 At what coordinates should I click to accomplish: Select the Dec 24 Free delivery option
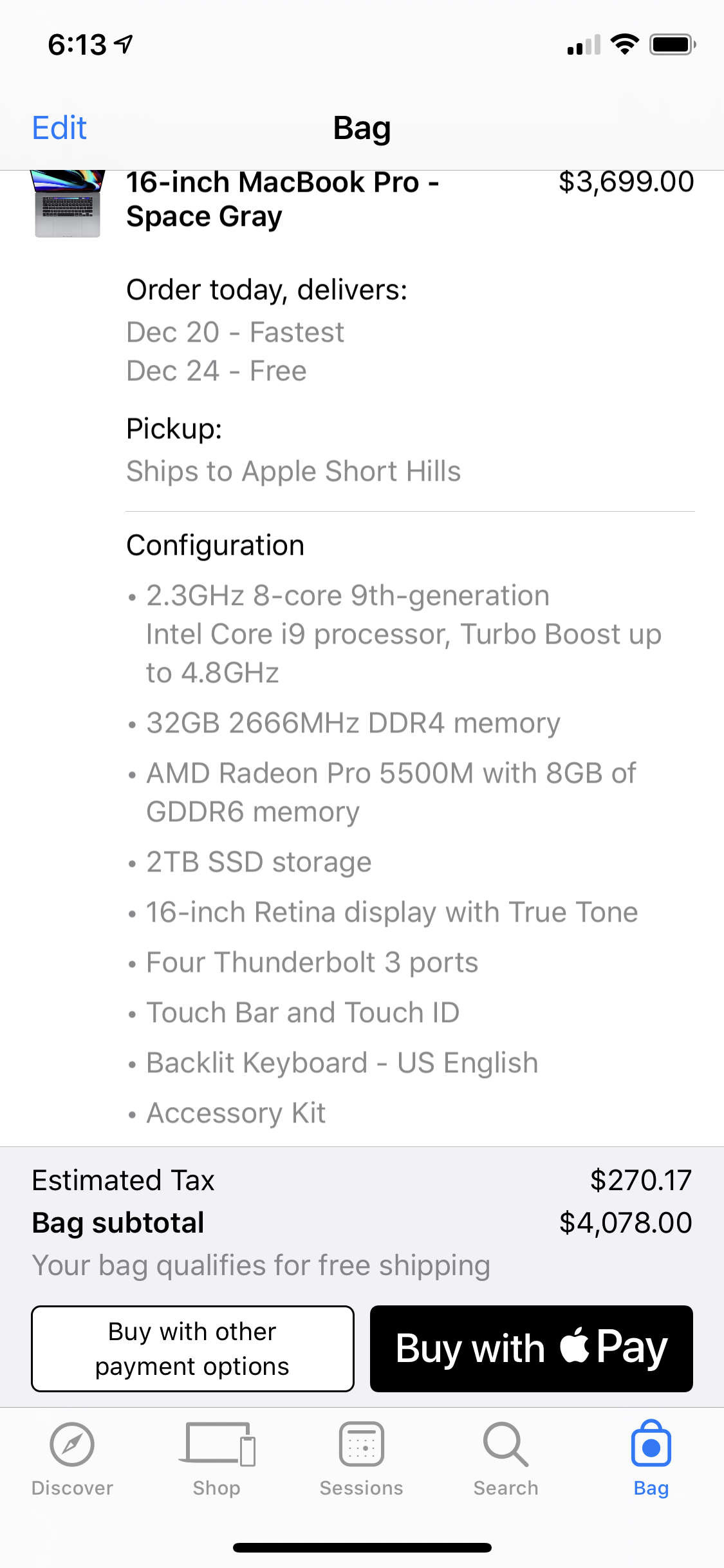coord(216,371)
